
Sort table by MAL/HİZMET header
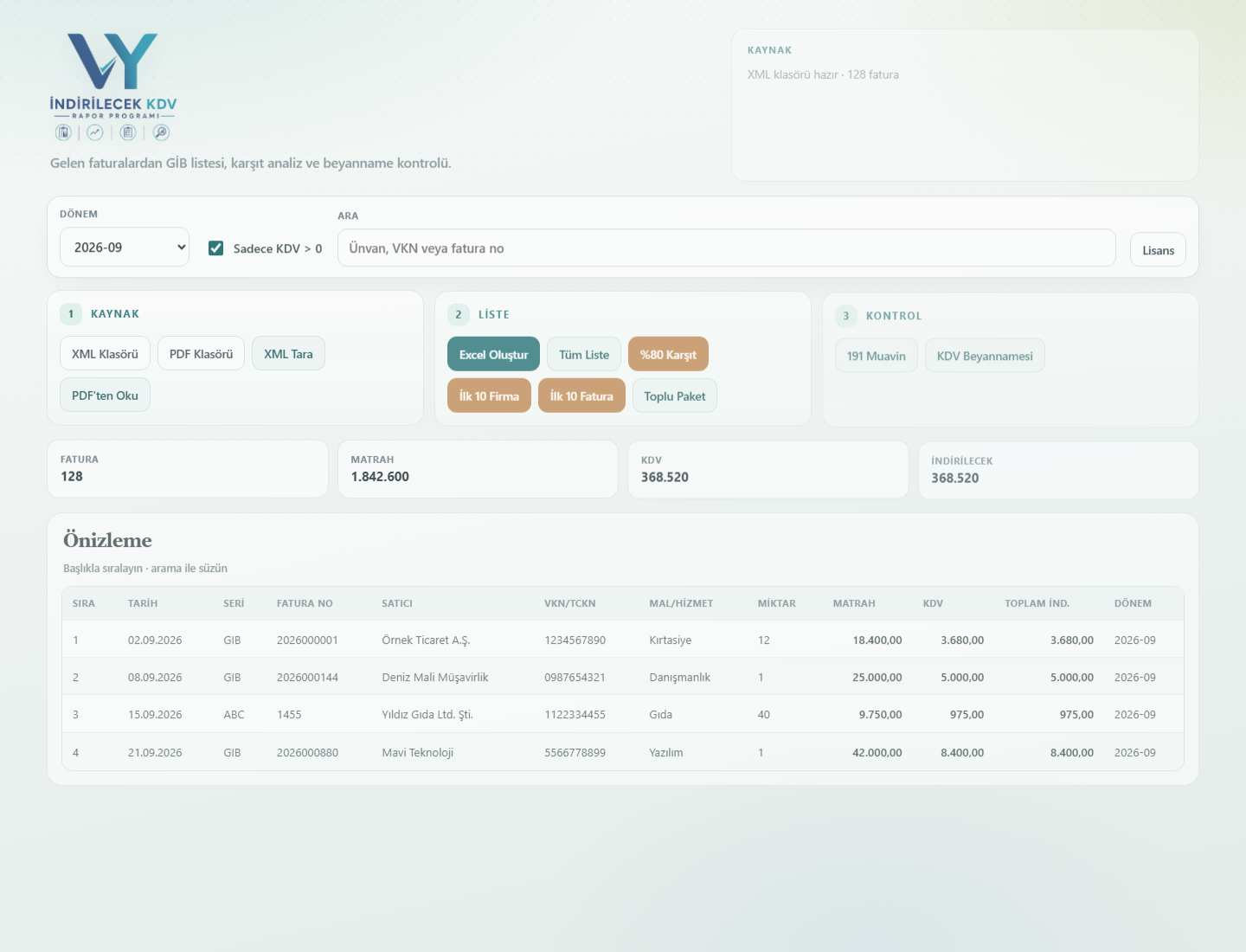681,603
